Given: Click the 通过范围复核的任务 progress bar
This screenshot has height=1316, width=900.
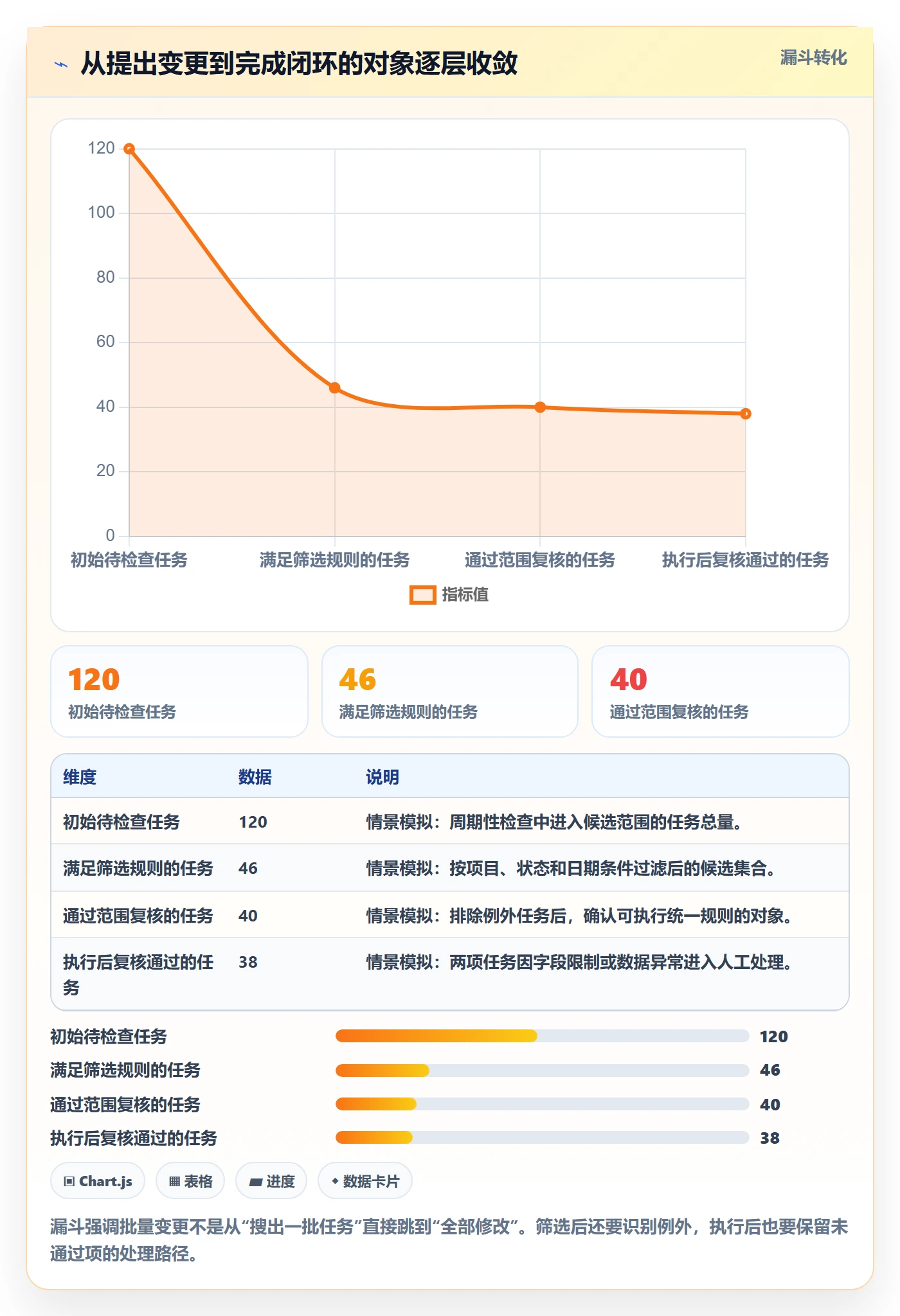Looking at the screenshot, I should pos(542,1104).
